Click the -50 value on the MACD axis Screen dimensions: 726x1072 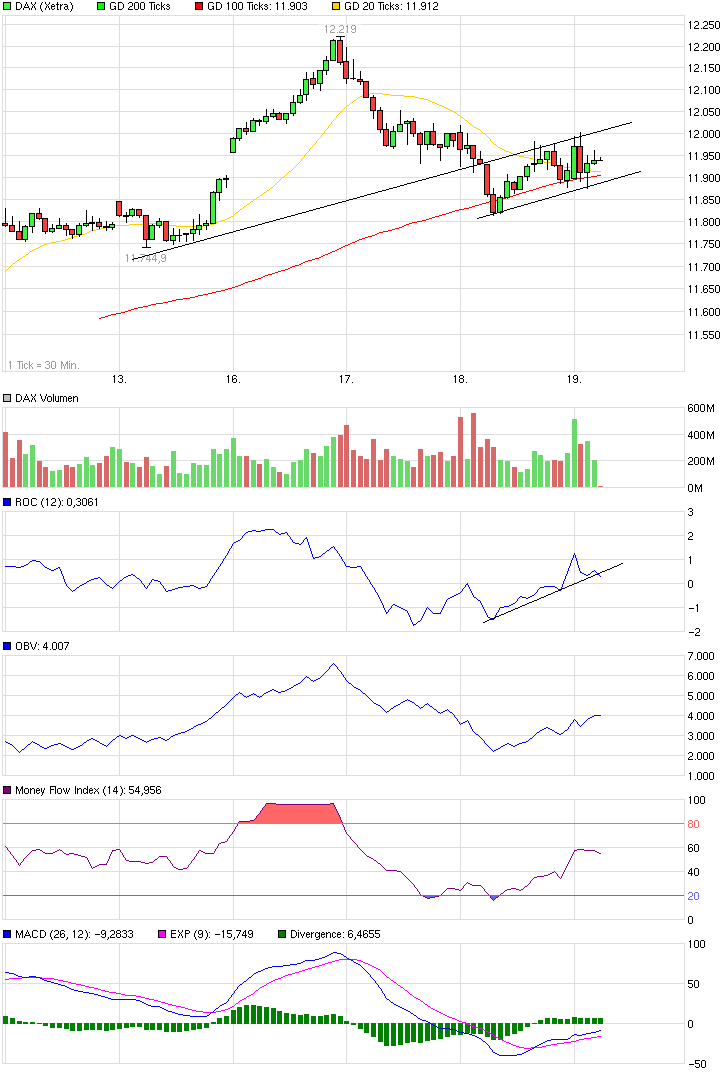point(697,1064)
